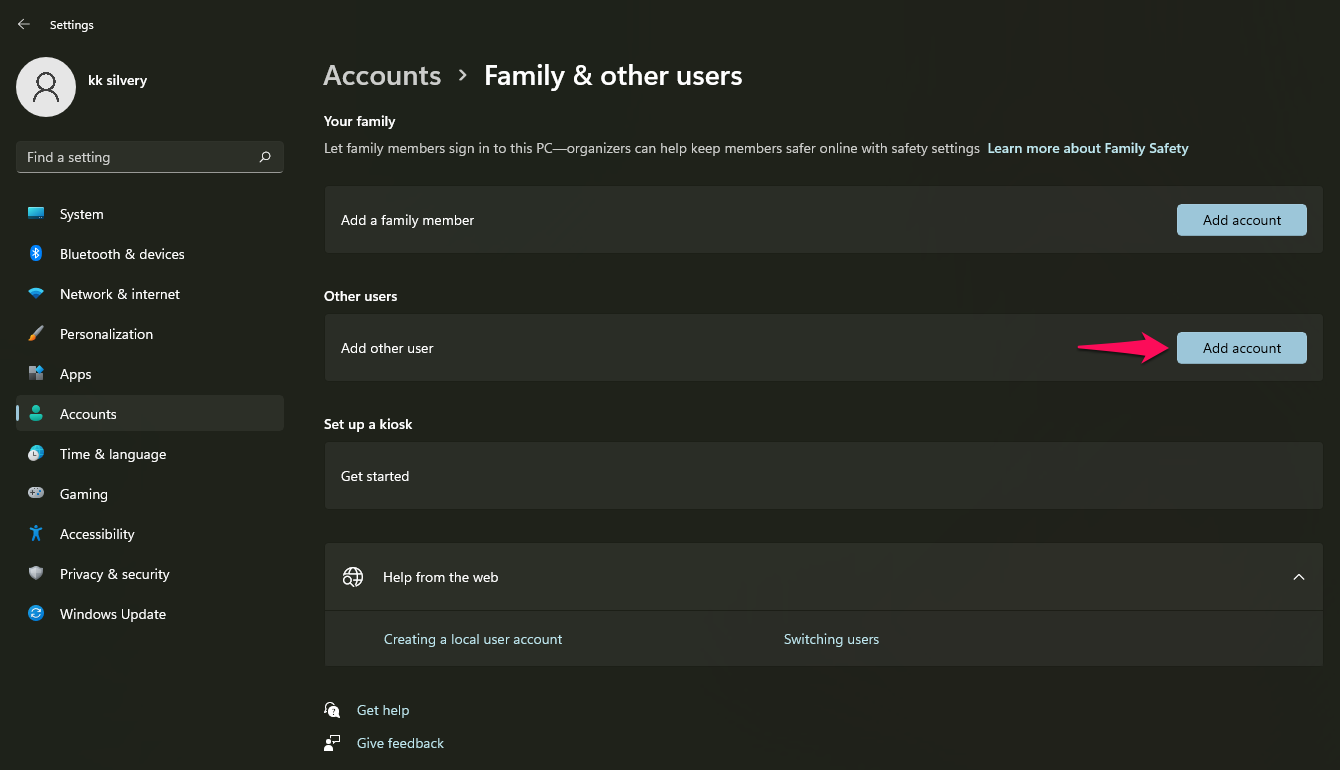Viewport: 1340px width, 770px height.
Task: Click Add account for a family member
Action: pyautogui.click(x=1241, y=219)
